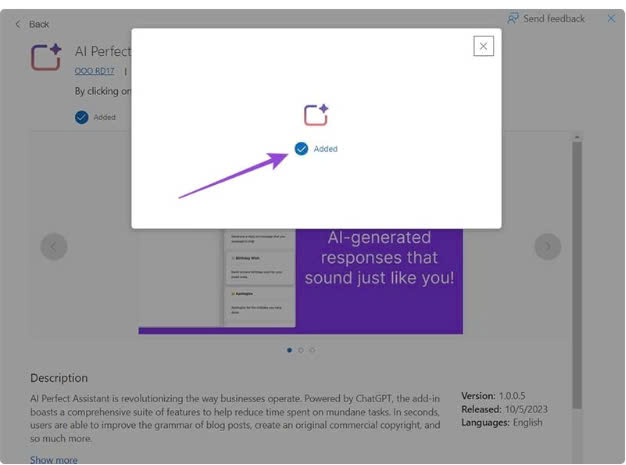This screenshot has width=626, height=465.
Task: Click the Send feedback icon
Action: [513, 18]
